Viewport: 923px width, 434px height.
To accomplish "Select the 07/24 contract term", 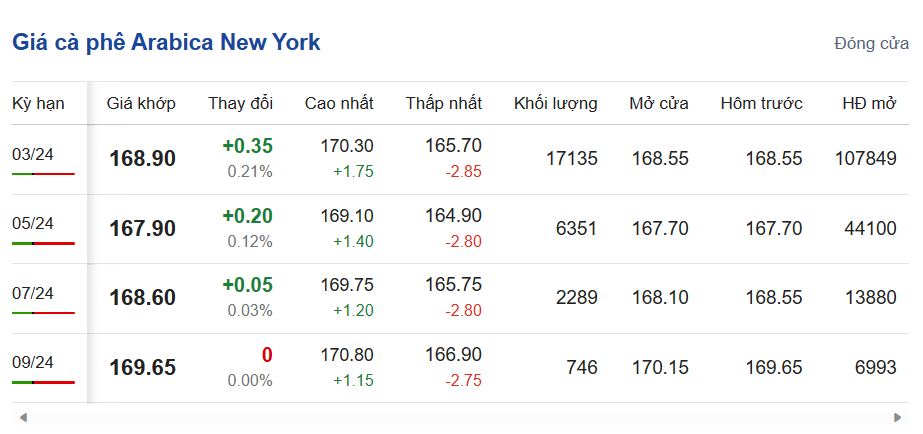I will click(32, 293).
